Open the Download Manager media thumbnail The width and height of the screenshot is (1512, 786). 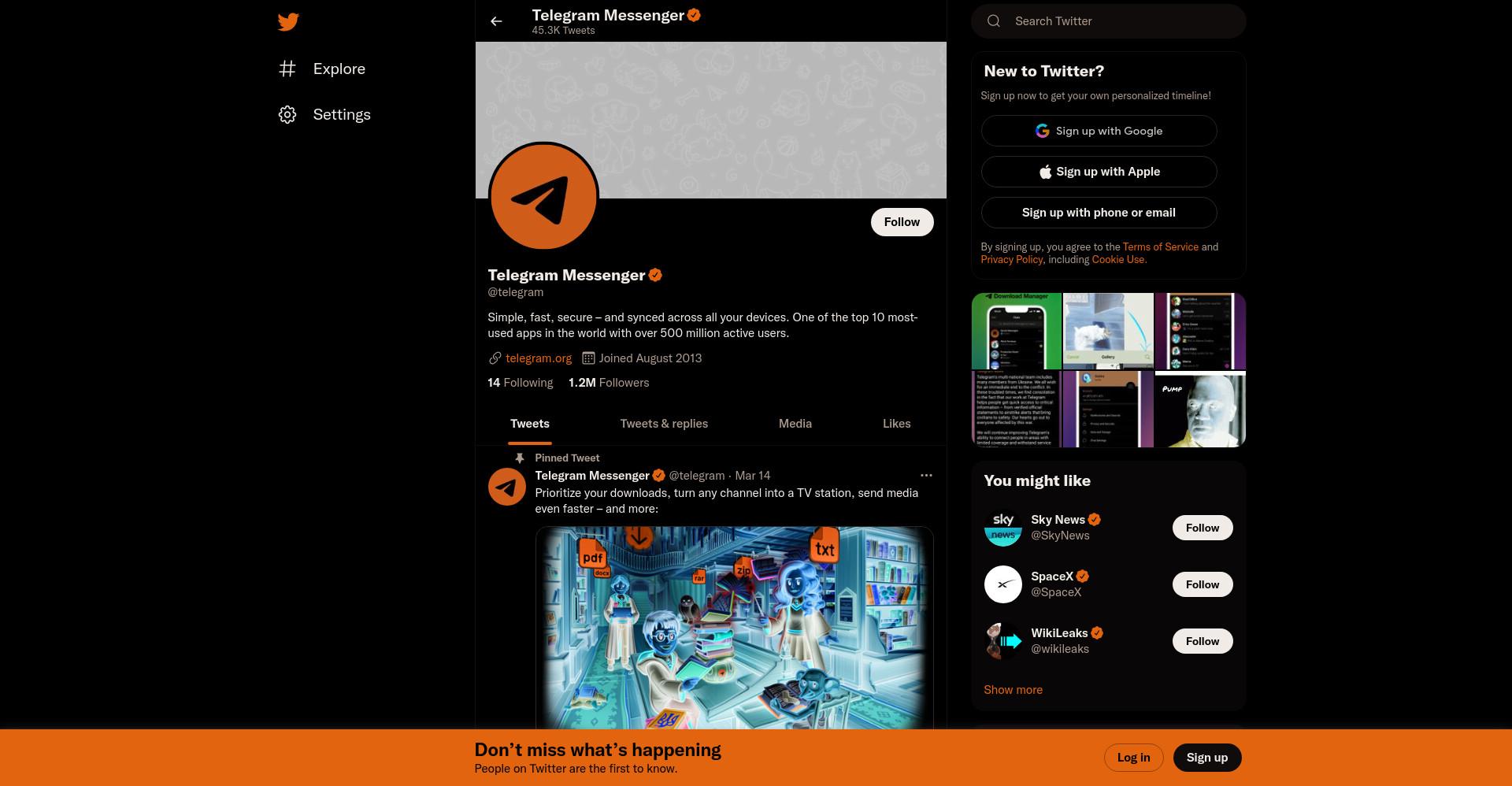tap(1017, 331)
